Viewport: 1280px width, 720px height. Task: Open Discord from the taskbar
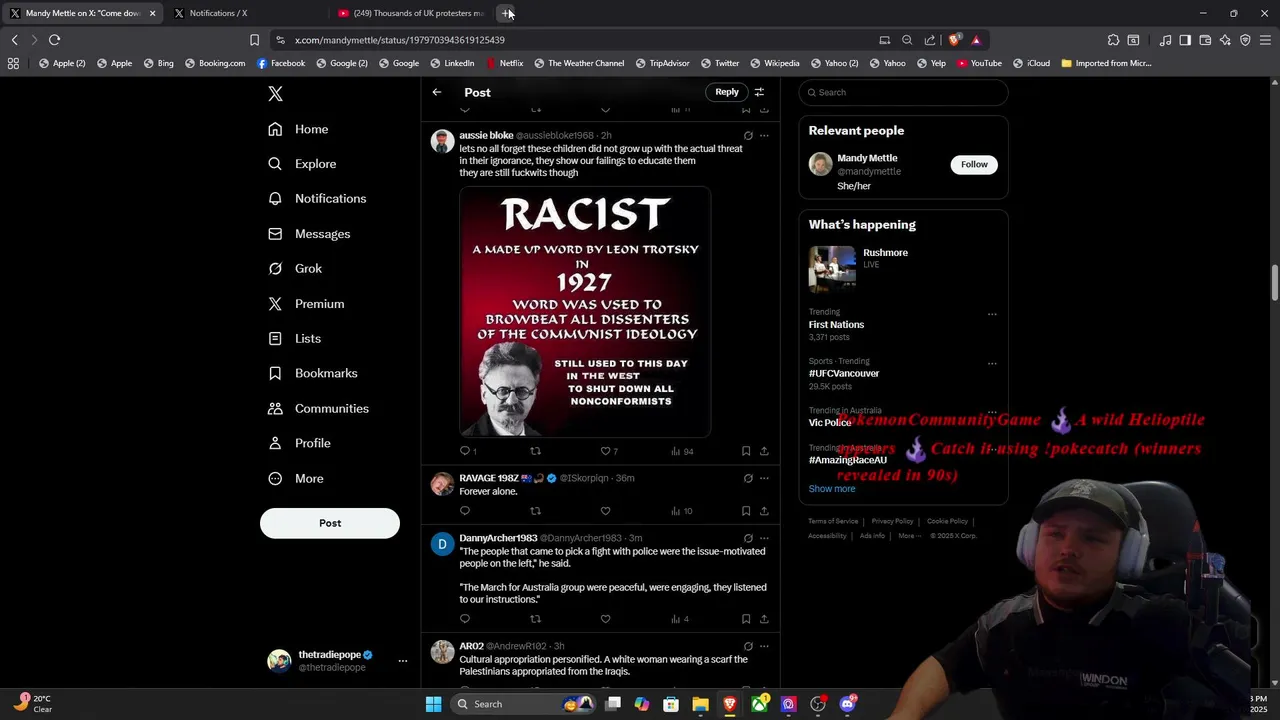[x=847, y=704]
